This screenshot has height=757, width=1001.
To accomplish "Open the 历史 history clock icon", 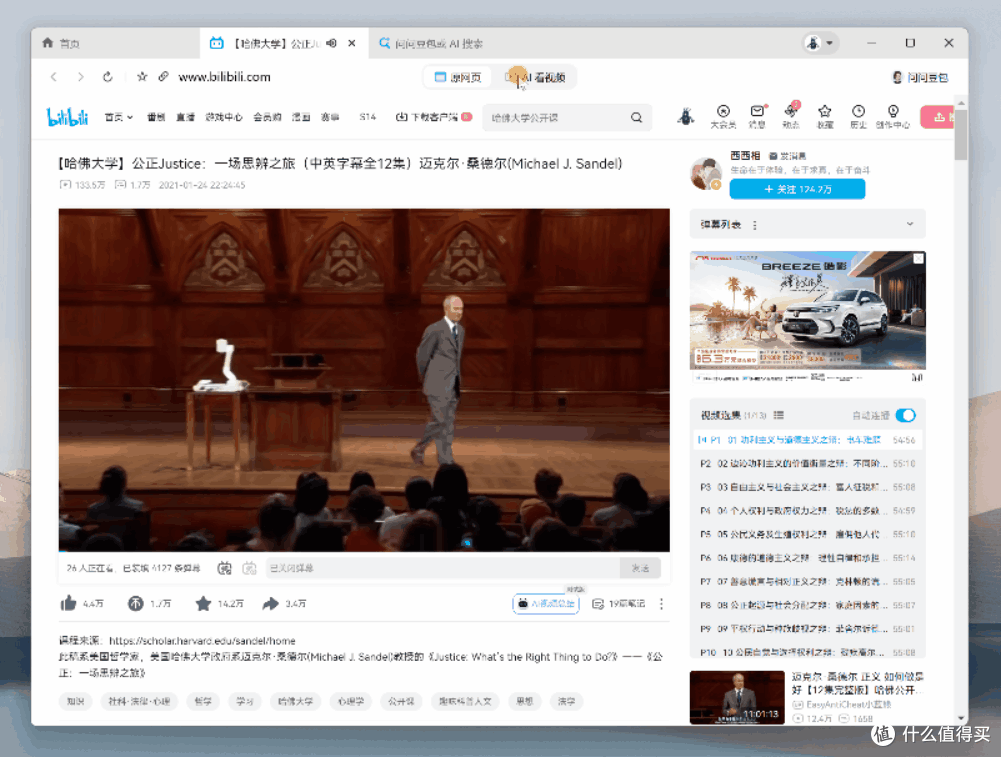I will [x=859, y=116].
